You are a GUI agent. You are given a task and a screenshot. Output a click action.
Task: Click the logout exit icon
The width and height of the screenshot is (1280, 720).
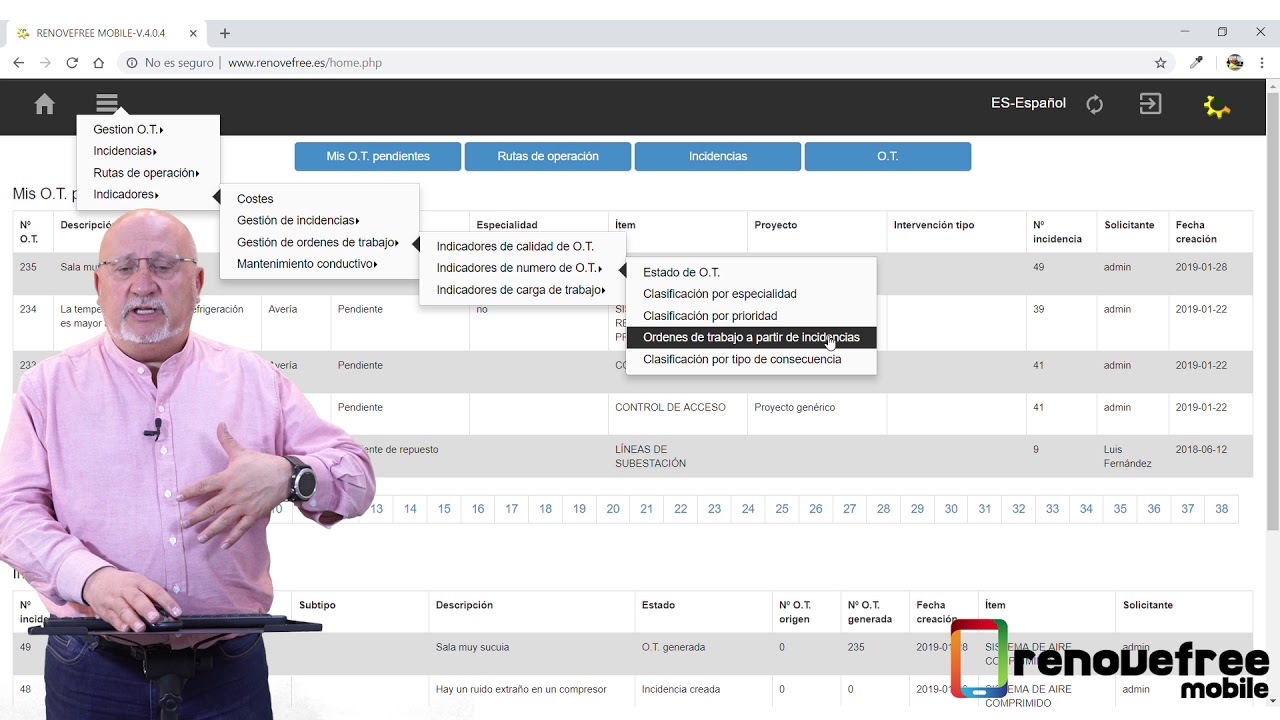click(x=1151, y=104)
